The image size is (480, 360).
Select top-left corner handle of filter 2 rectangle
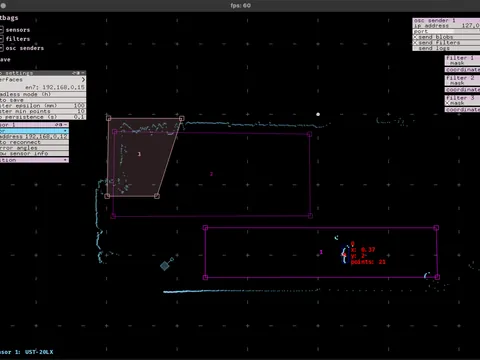coord(115,132)
